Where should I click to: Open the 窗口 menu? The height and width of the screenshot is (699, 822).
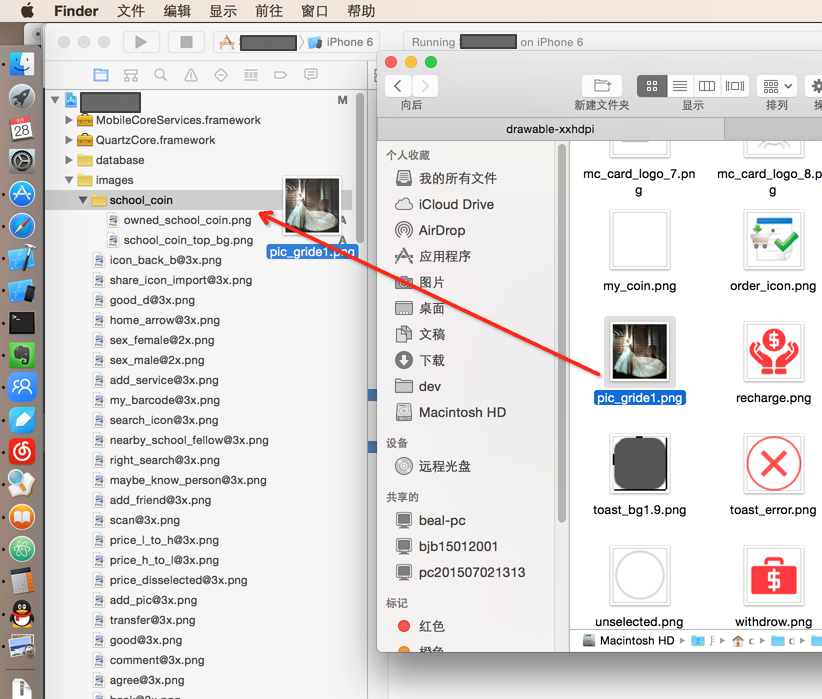click(x=315, y=10)
